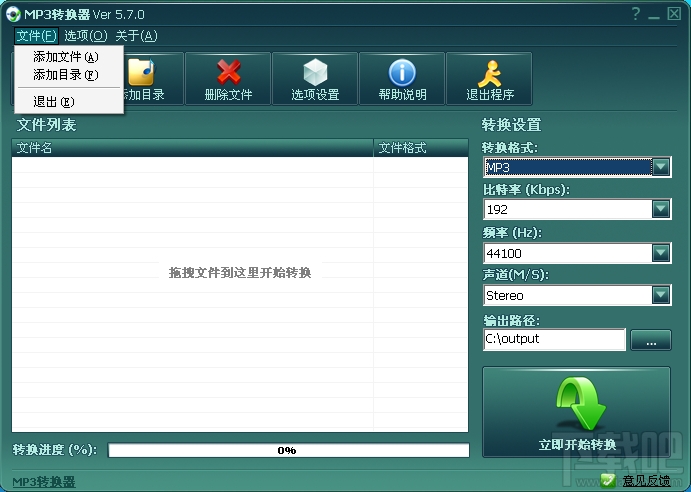
Task: Click the 删除文件 red X icon
Action: coord(228,72)
